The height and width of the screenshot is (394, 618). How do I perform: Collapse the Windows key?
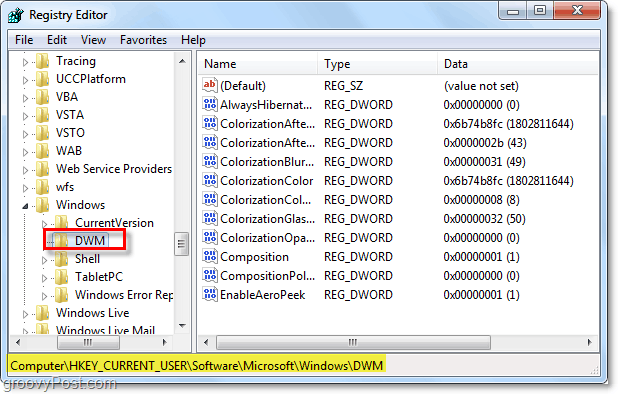(x=25, y=206)
